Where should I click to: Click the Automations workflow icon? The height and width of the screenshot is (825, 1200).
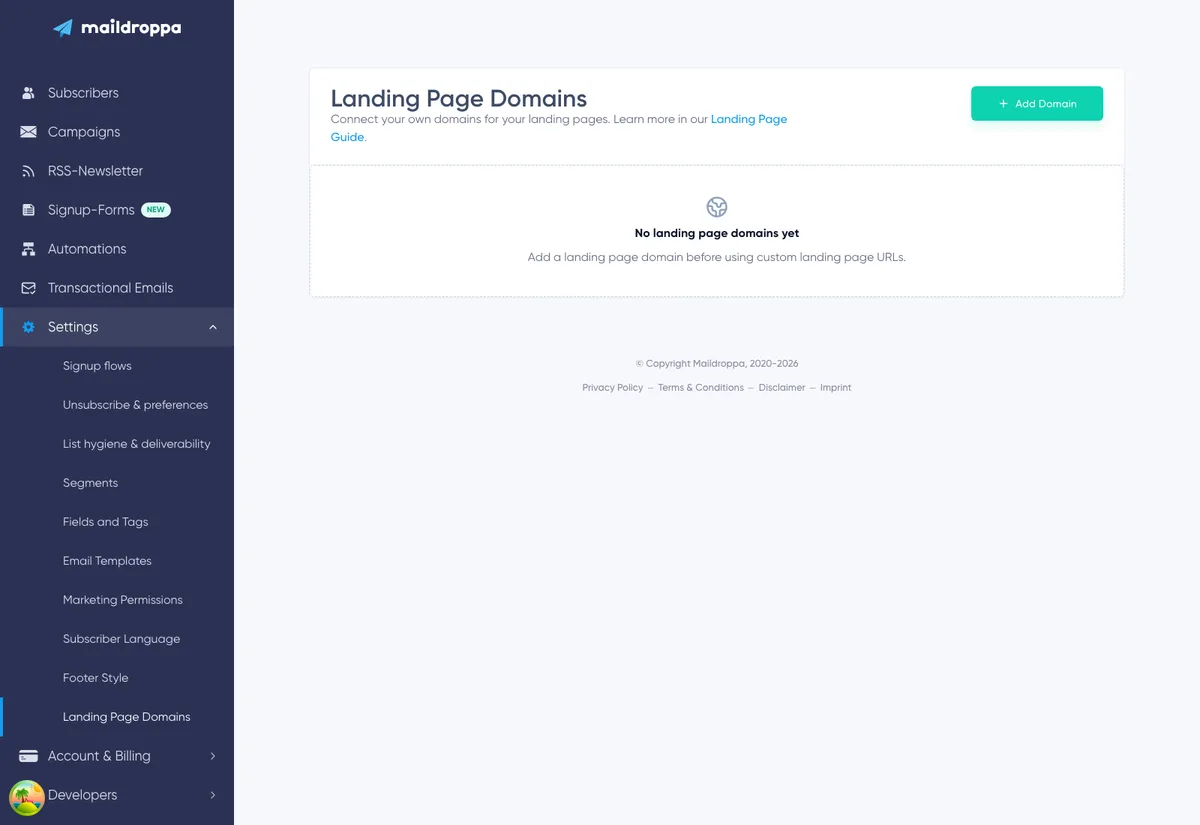pos(28,249)
